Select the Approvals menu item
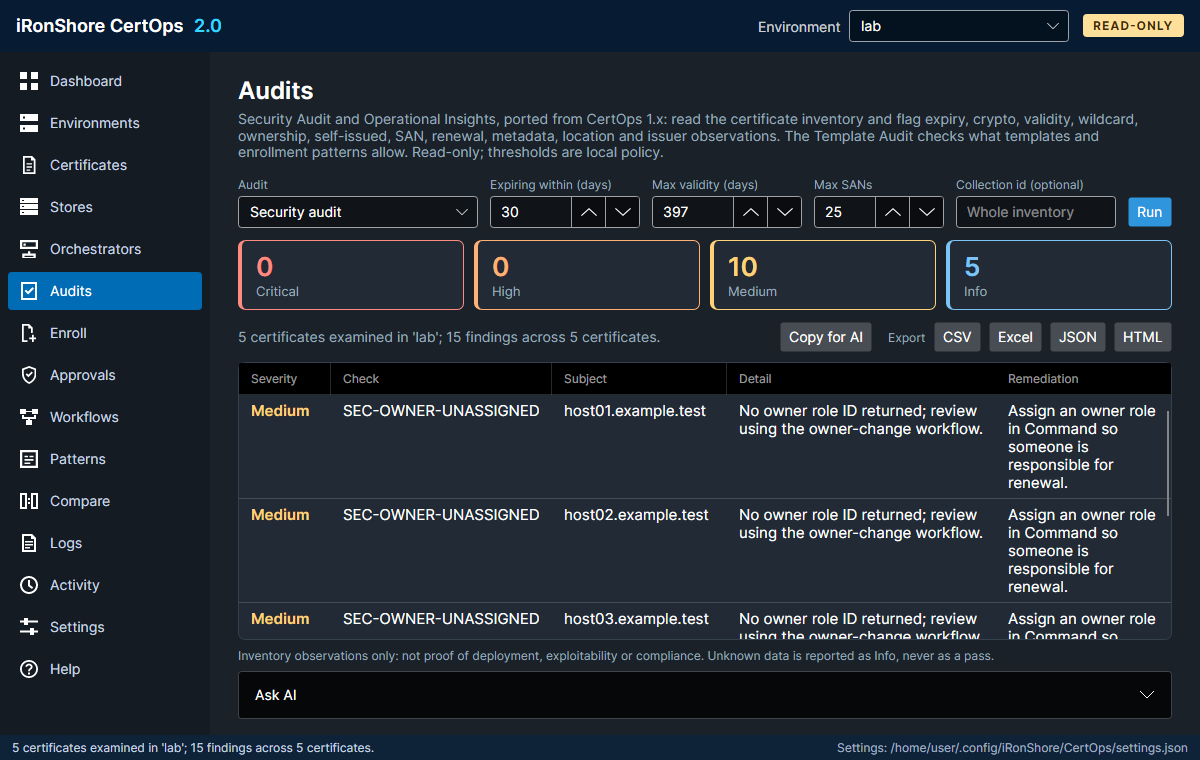1200x760 pixels. (x=105, y=375)
